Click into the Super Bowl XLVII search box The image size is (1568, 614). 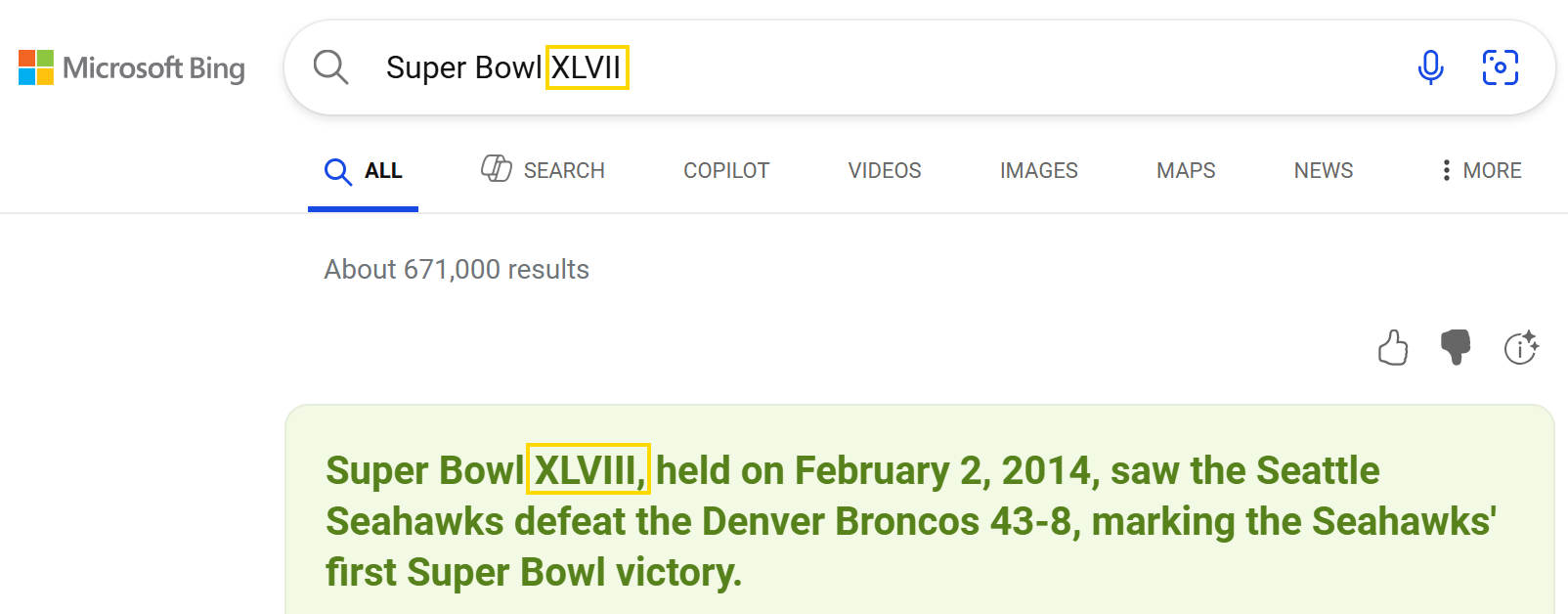tap(880, 67)
